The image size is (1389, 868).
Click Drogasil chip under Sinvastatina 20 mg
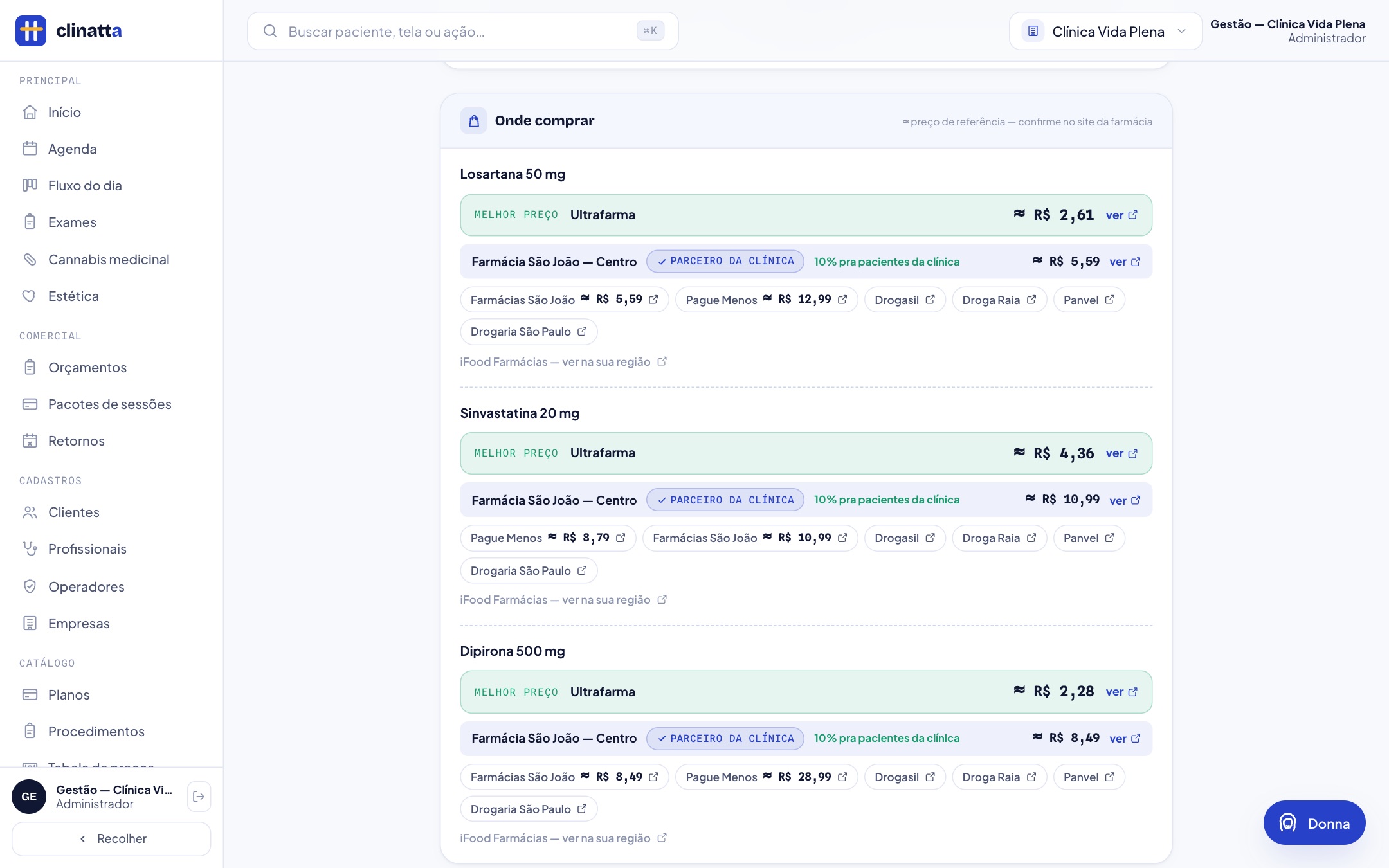(905, 538)
